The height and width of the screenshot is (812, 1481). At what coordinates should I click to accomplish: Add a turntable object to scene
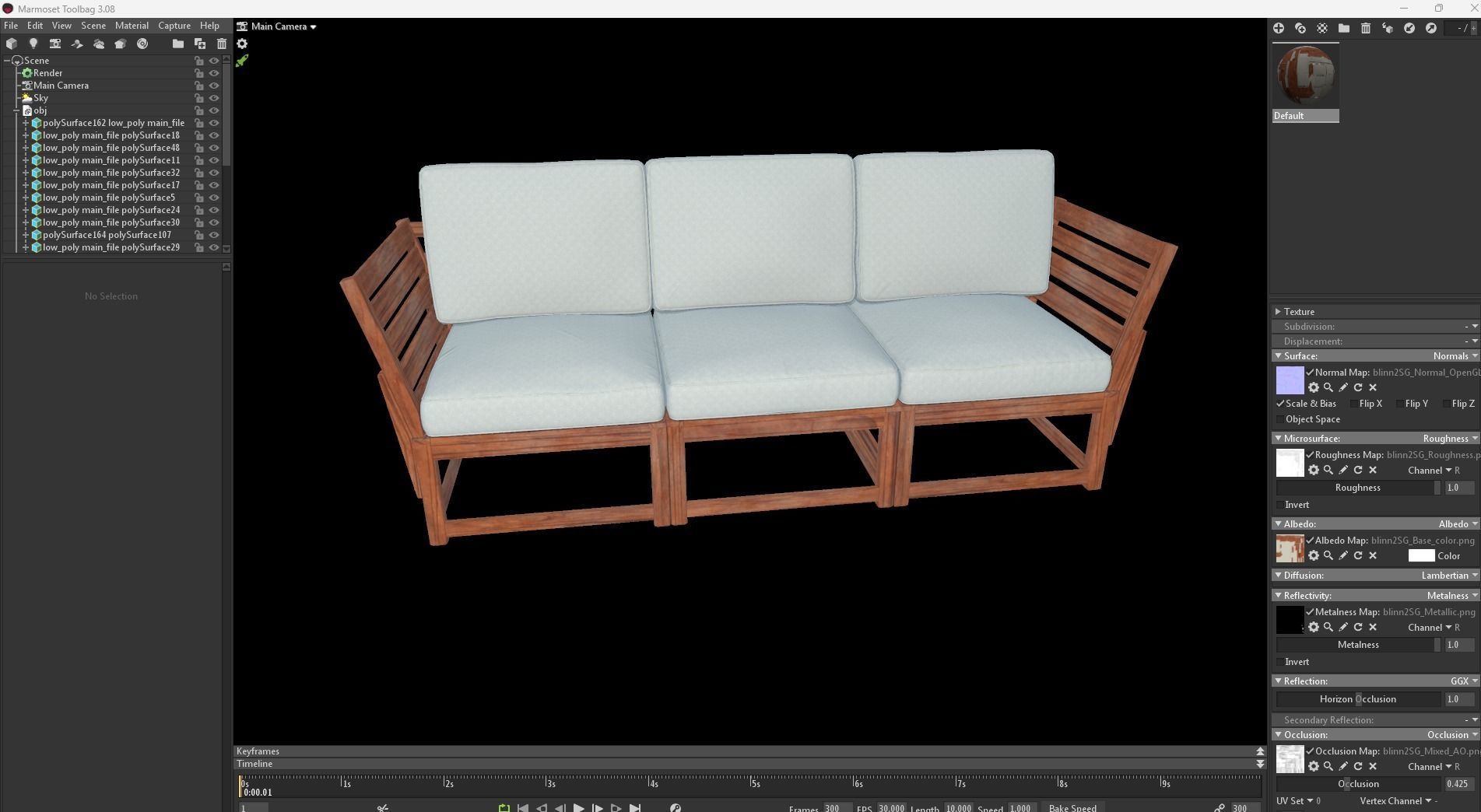coord(142,44)
